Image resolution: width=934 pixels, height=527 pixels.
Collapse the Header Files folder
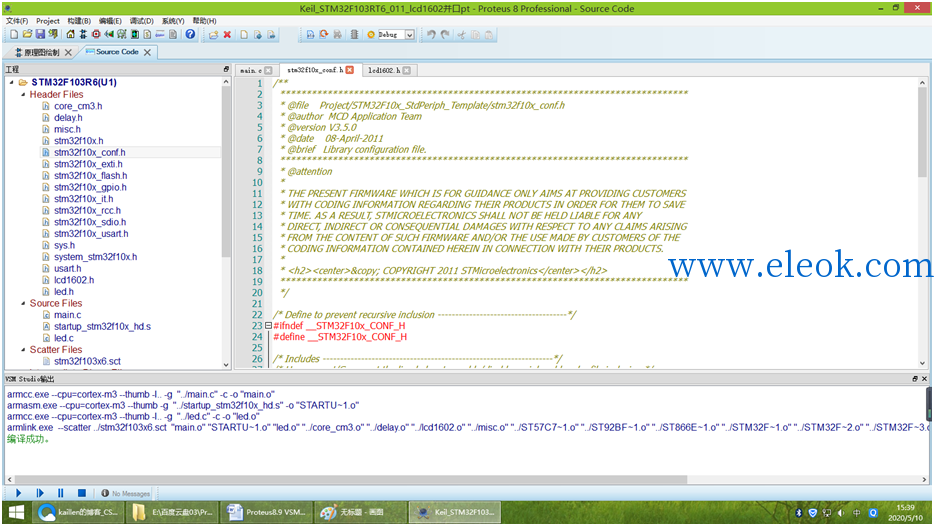coord(23,94)
